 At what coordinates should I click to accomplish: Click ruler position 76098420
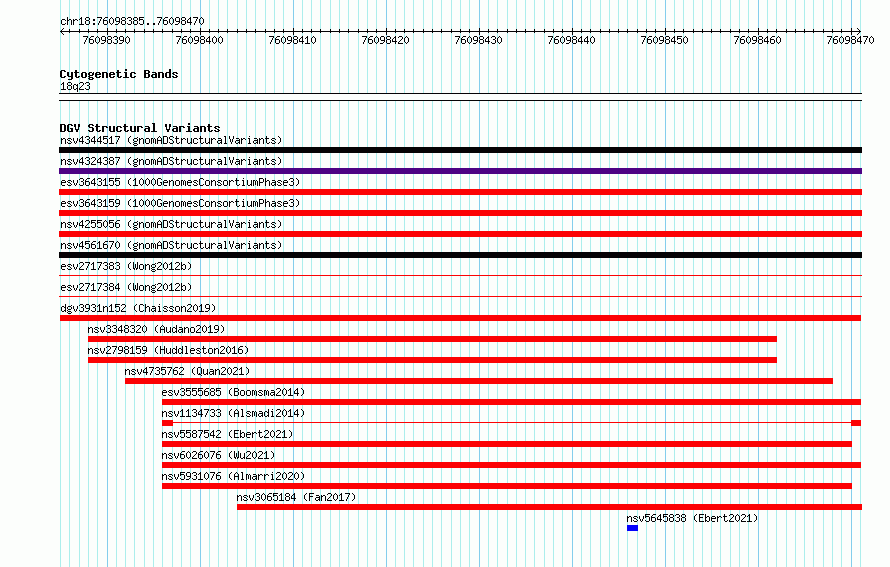point(385,40)
